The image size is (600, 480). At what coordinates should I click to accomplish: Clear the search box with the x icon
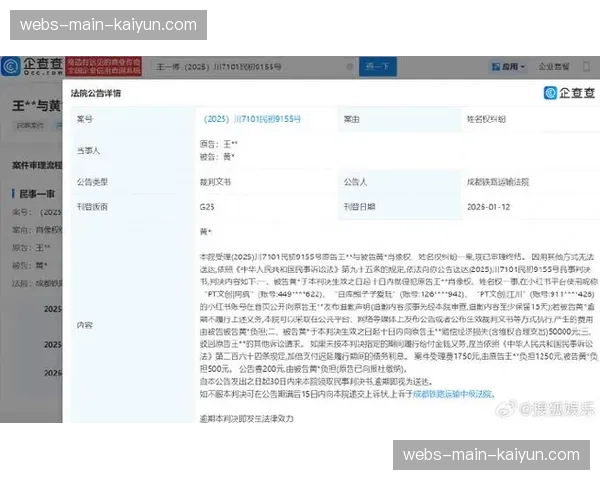coord(349,67)
